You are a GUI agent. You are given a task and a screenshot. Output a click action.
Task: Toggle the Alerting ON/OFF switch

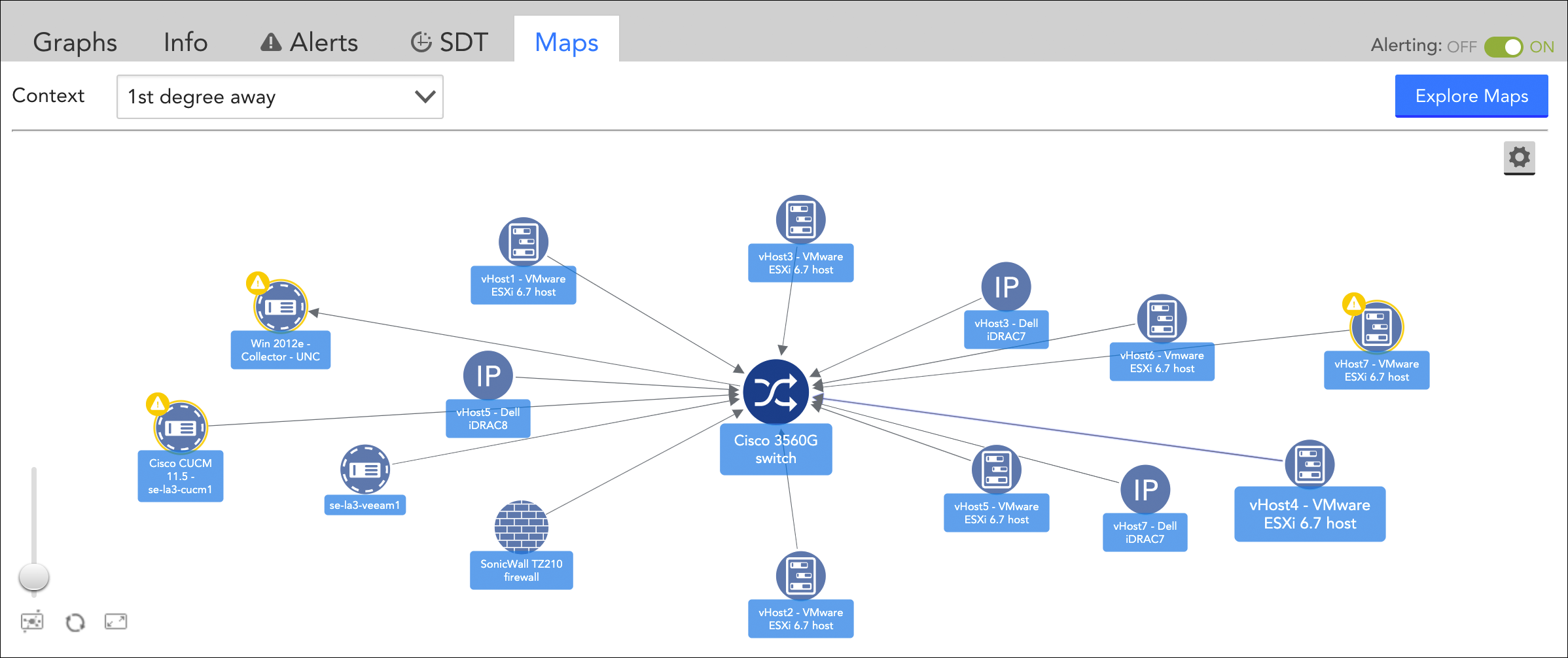1504,47
